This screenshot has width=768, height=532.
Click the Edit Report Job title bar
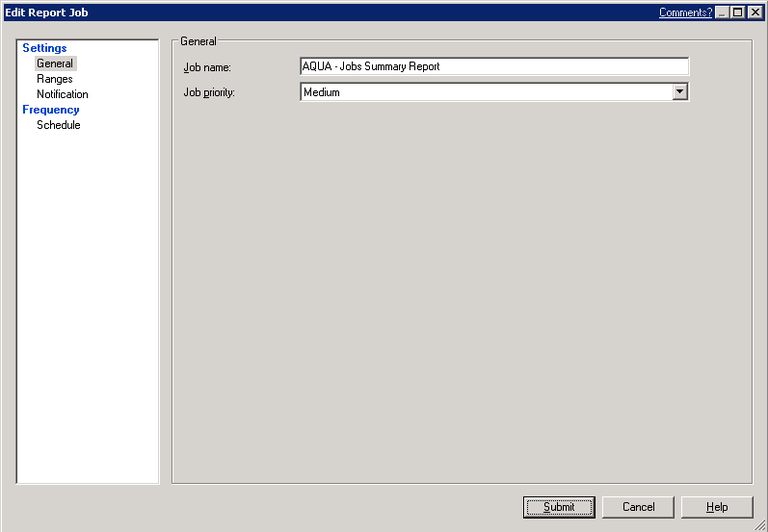coord(300,12)
